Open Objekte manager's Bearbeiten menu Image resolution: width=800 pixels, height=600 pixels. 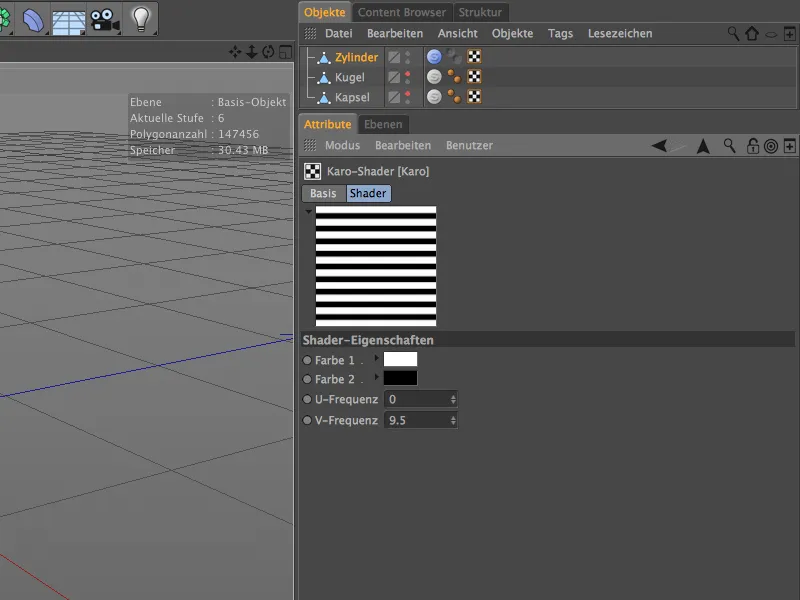395,34
